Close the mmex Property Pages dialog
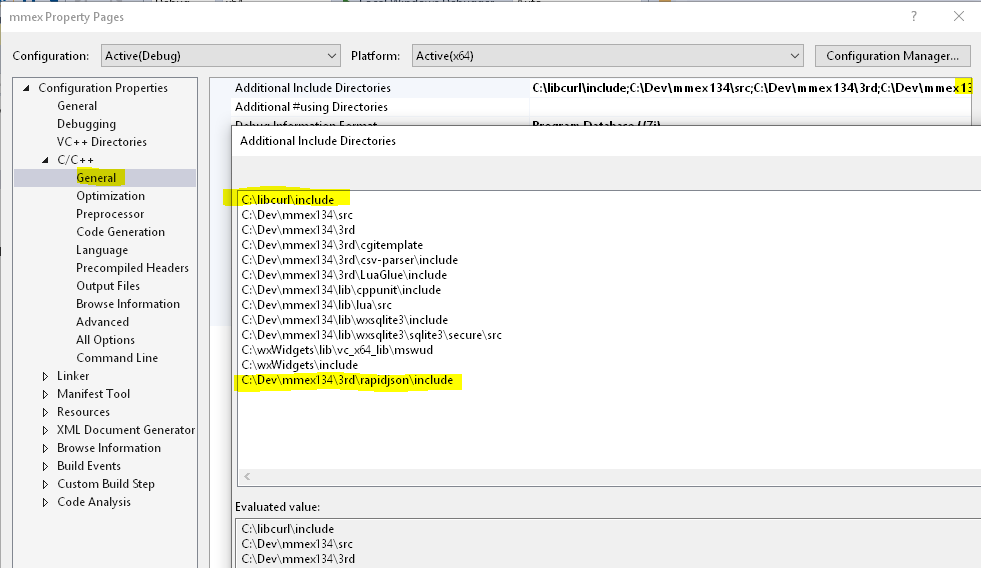Screen dimensions: 981x568 point(958,16)
